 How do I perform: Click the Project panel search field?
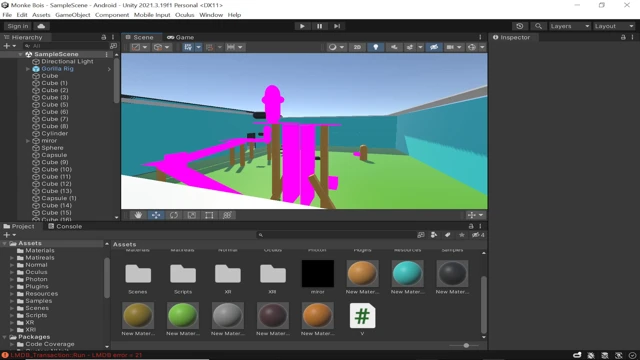tap(337, 235)
